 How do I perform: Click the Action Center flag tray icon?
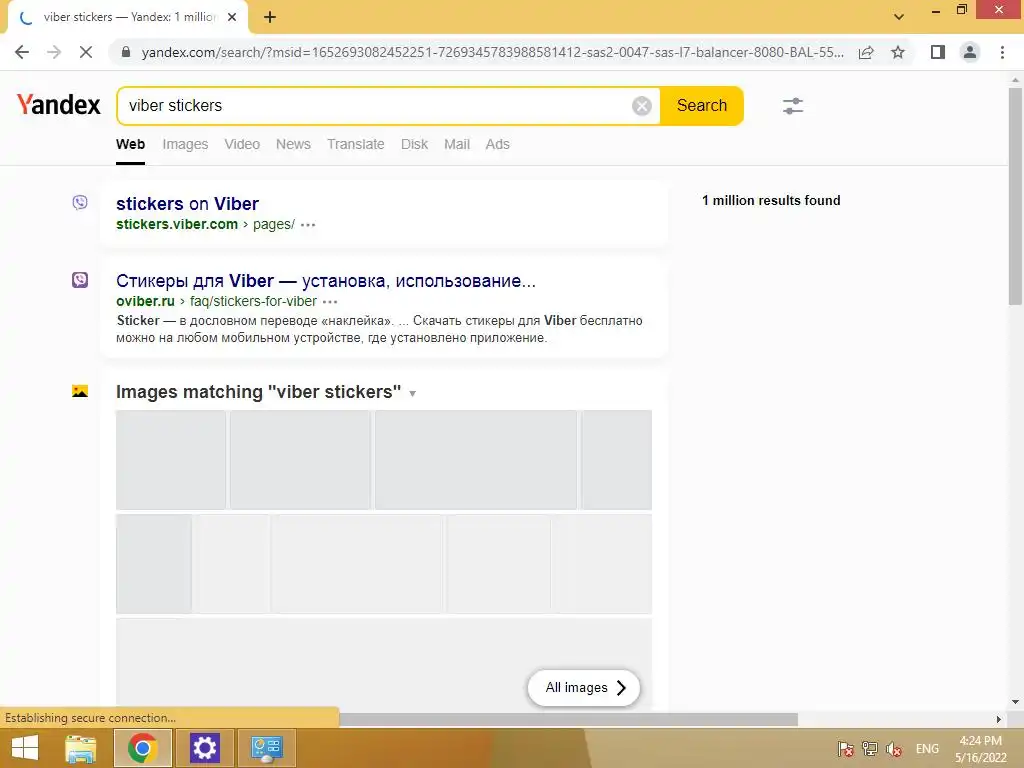point(846,749)
